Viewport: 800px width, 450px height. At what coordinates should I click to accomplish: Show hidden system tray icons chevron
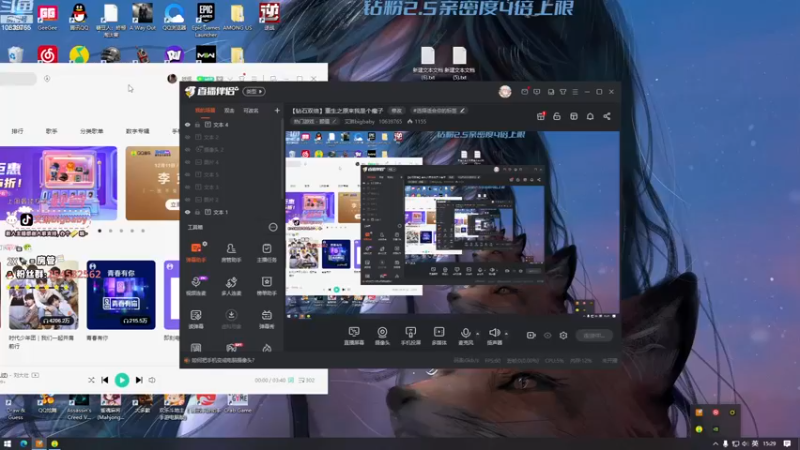pyautogui.click(x=715, y=444)
